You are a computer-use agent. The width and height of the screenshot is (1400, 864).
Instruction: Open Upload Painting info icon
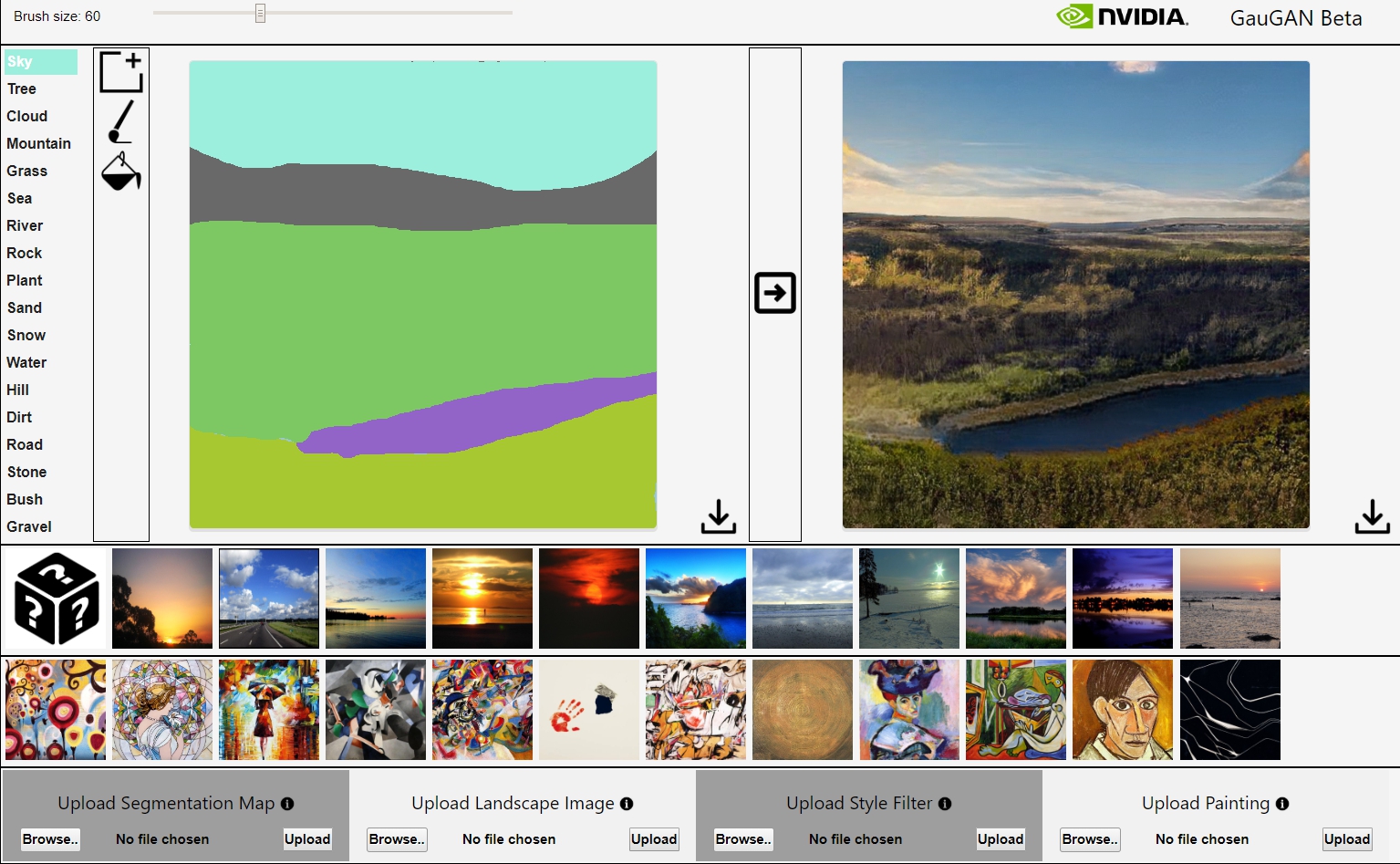pos(1282,804)
